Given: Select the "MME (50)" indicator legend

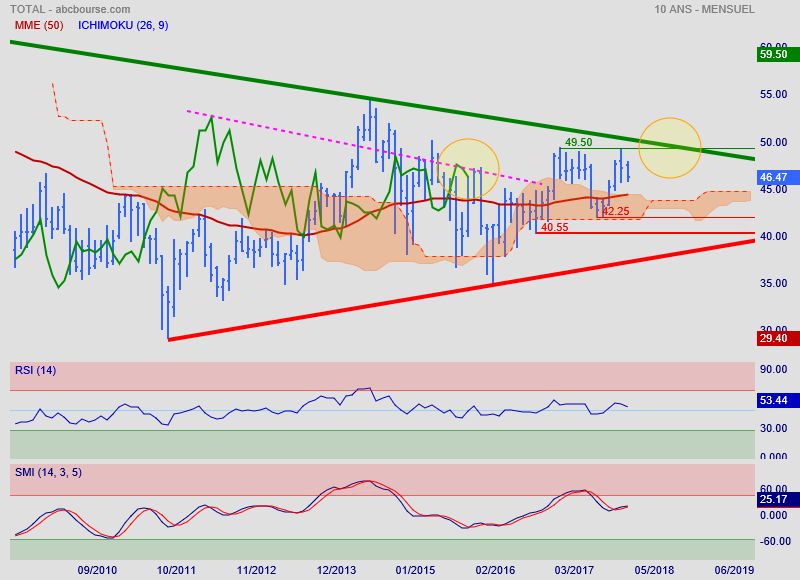Looking at the screenshot, I should point(39,25).
